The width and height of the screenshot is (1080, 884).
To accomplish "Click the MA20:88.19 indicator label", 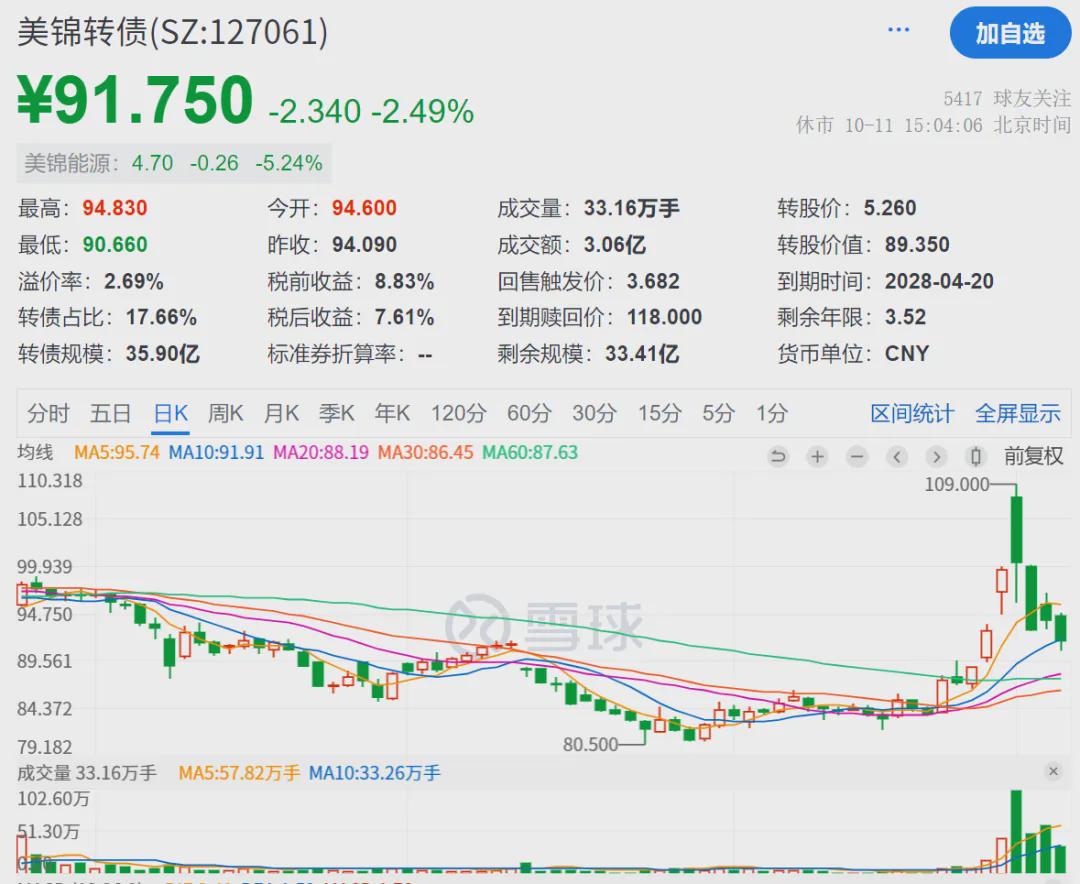I will point(321,453).
